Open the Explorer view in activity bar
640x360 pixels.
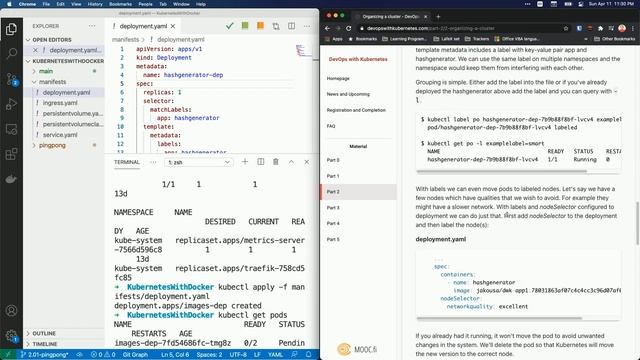(11, 29)
